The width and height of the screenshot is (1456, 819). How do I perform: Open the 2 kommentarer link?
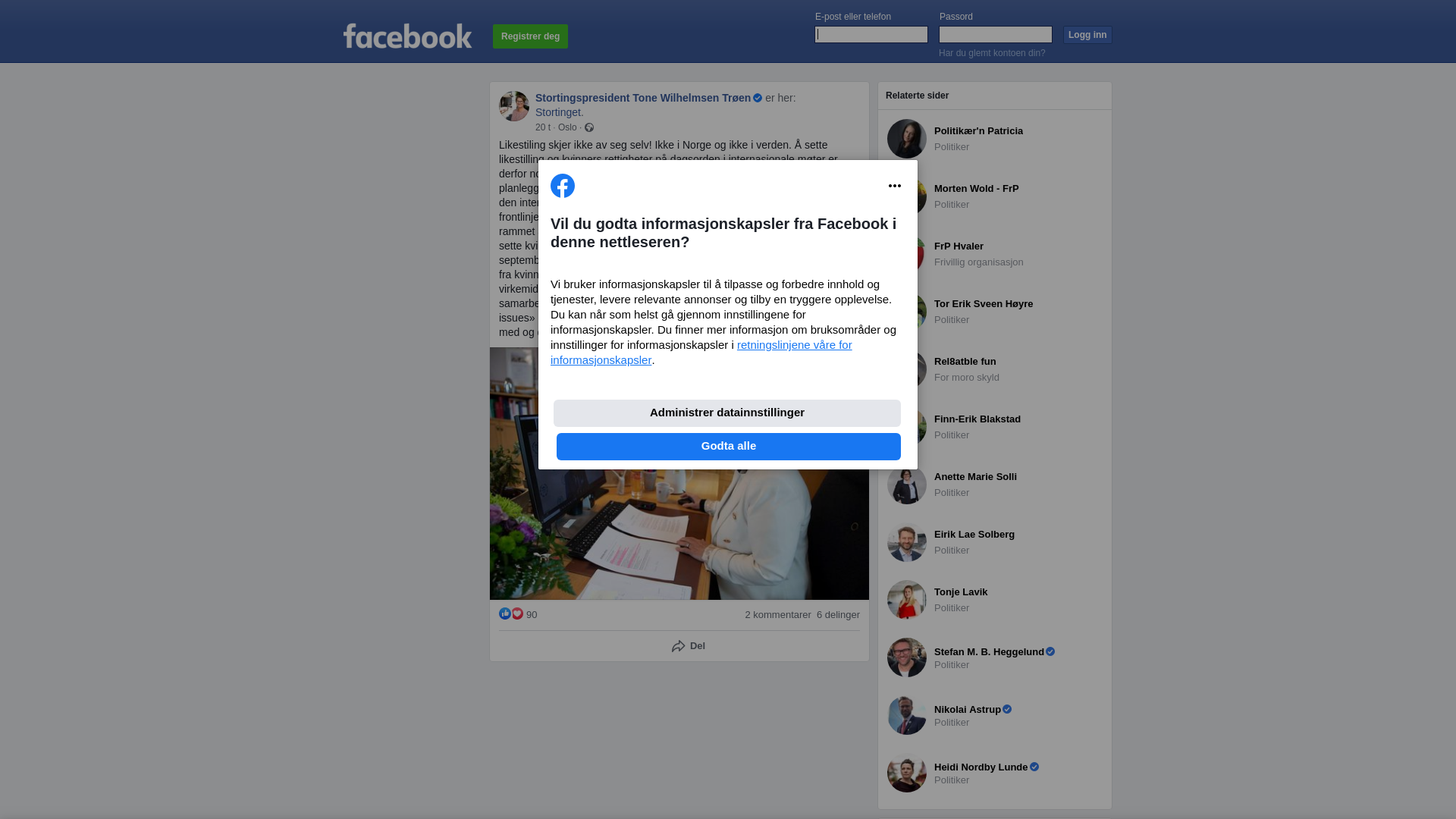click(778, 615)
